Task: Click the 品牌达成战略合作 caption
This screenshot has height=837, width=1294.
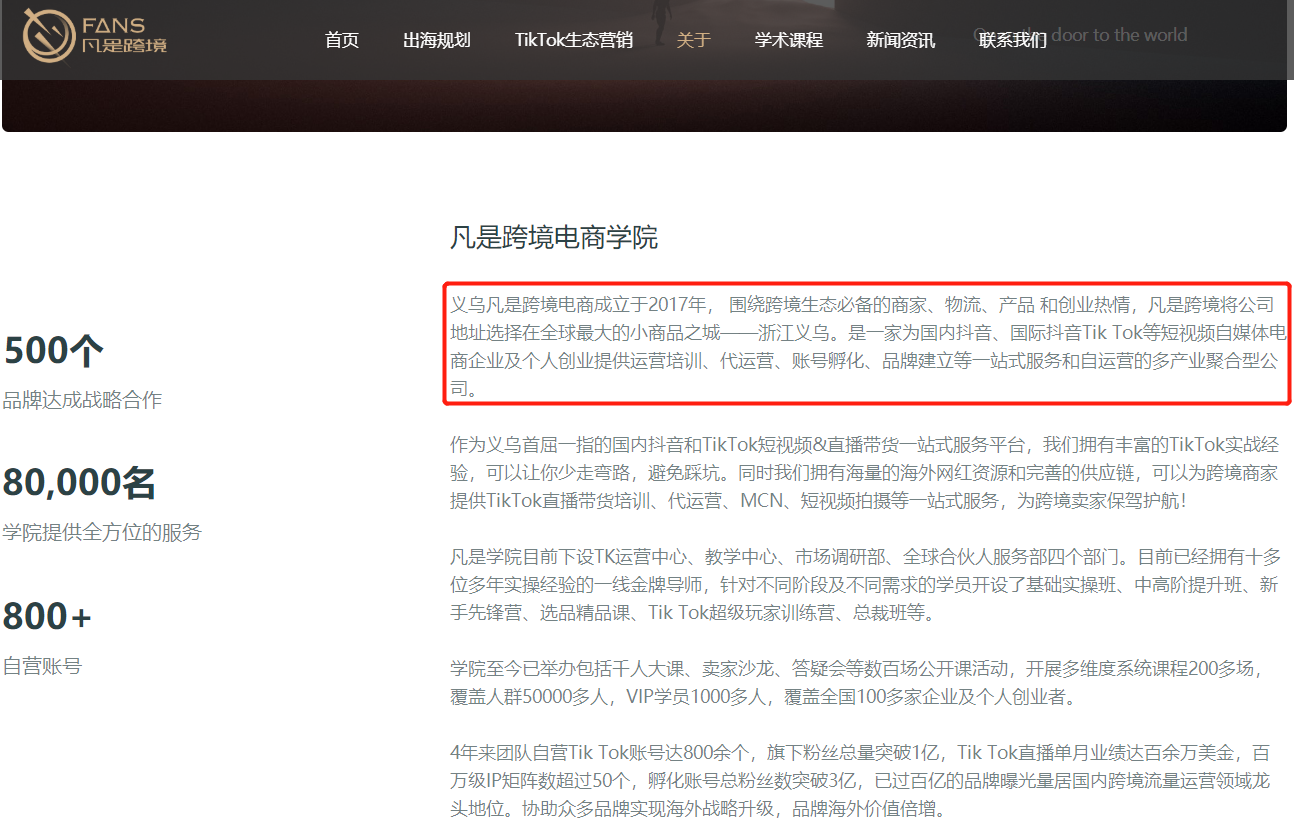Action: 82,400
